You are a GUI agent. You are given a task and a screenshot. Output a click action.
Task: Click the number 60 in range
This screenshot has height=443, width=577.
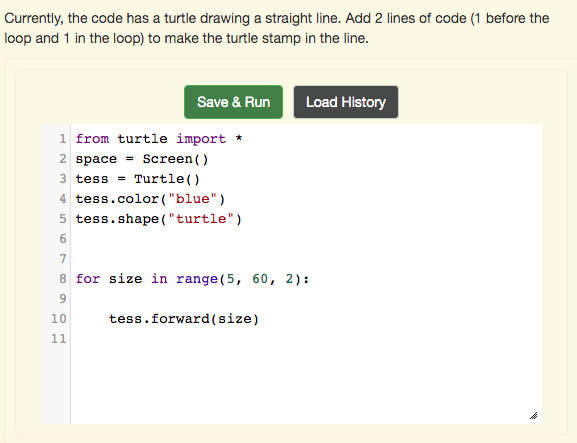tap(260, 279)
